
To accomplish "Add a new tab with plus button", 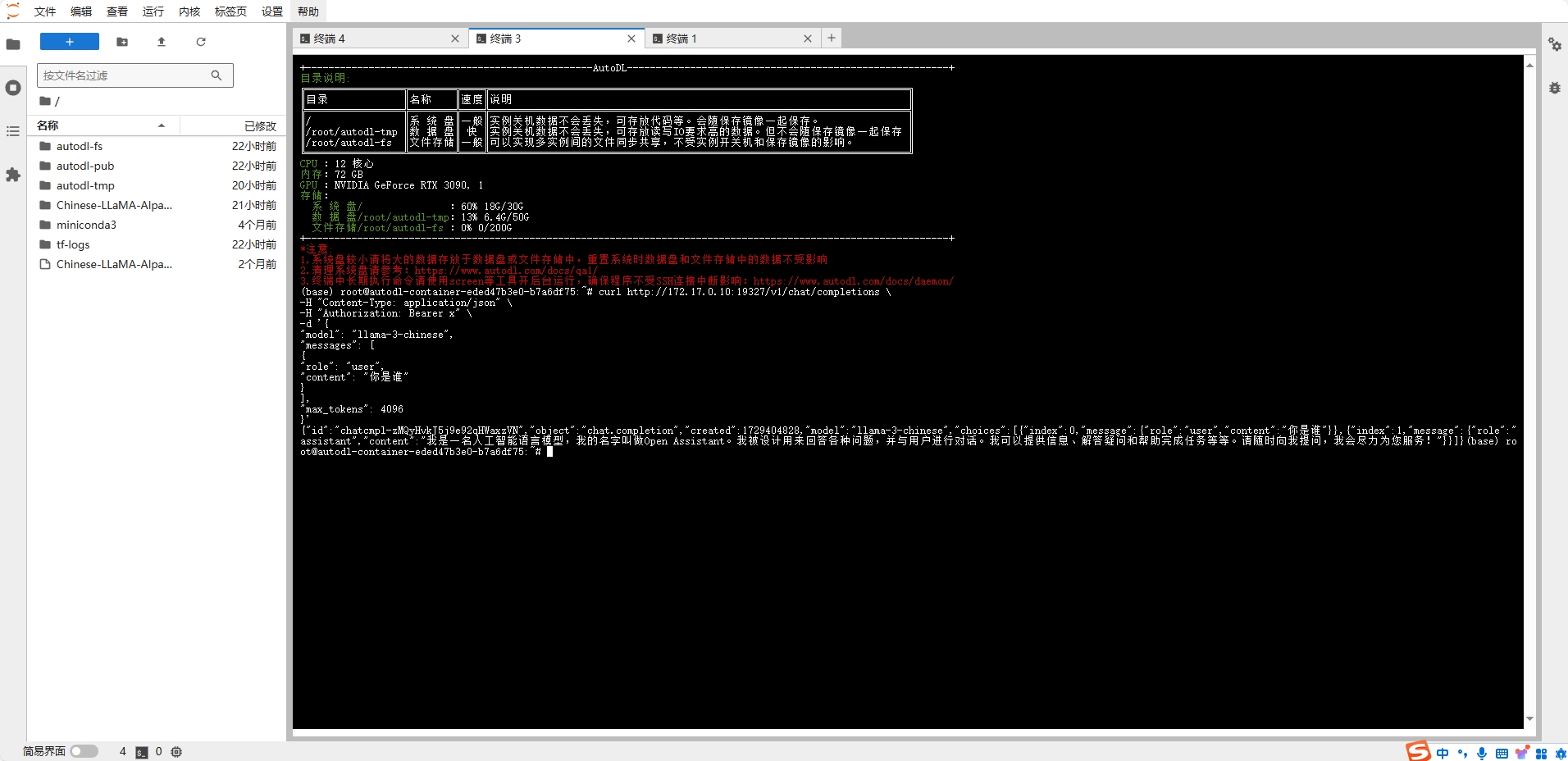I will (832, 38).
